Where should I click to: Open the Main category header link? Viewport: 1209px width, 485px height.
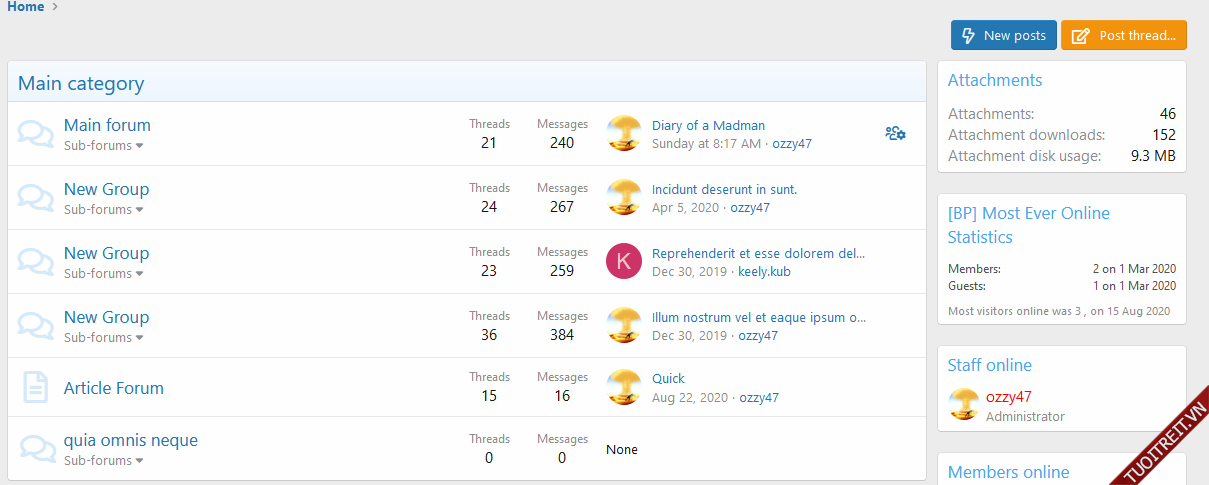(81, 84)
